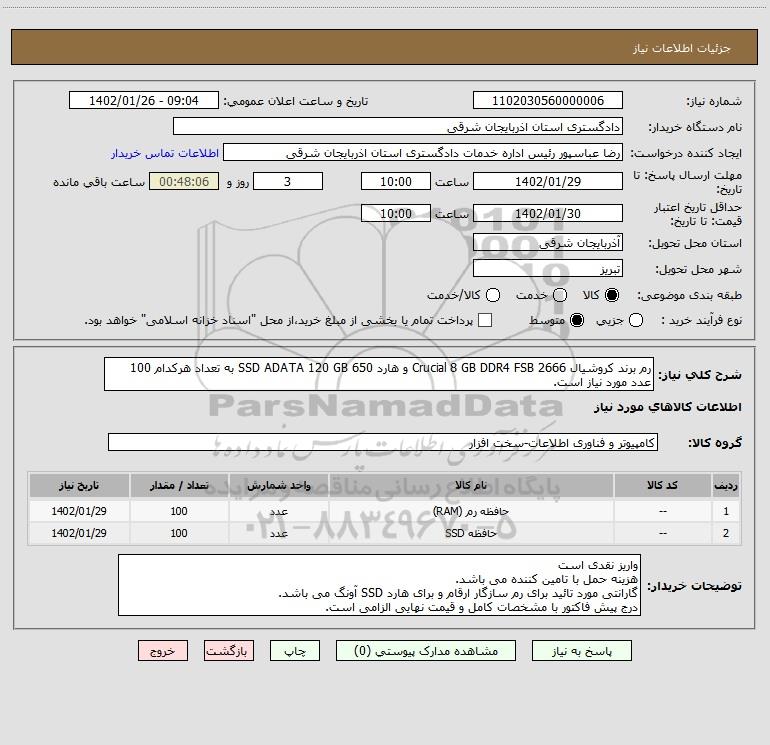Click the خروج exit button
Viewport: 770px width, 745px height.
(x=163, y=651)
